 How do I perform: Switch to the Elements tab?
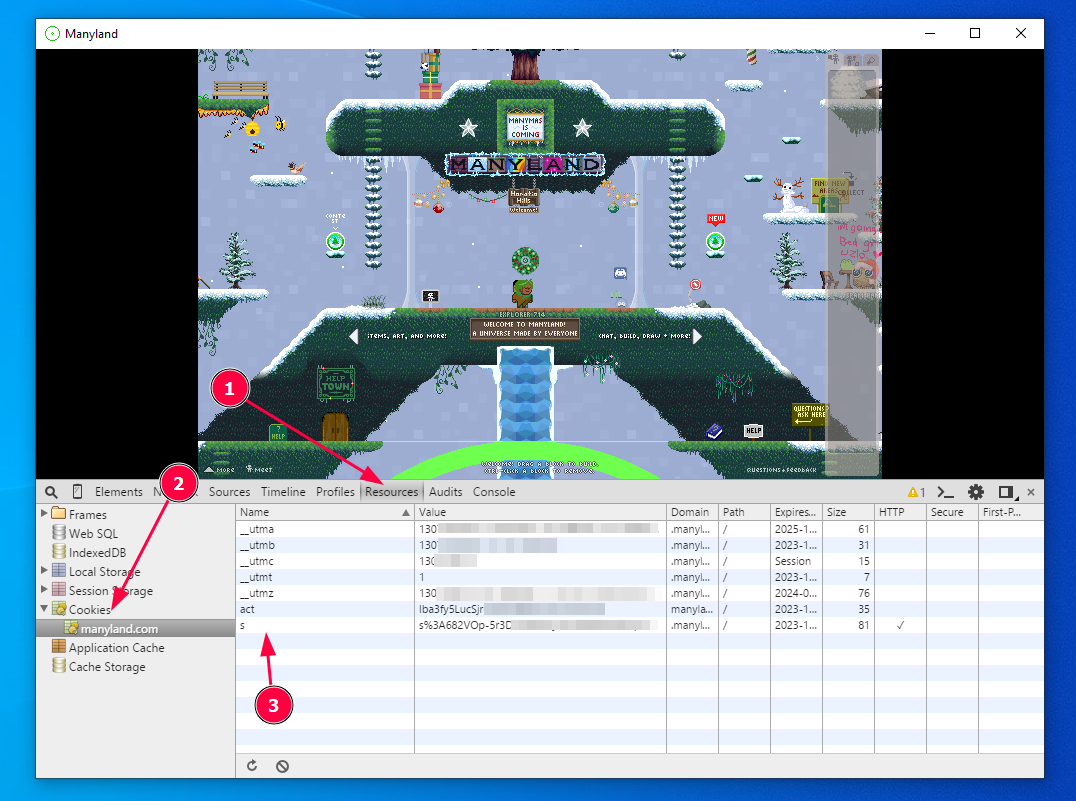point(118,492)
